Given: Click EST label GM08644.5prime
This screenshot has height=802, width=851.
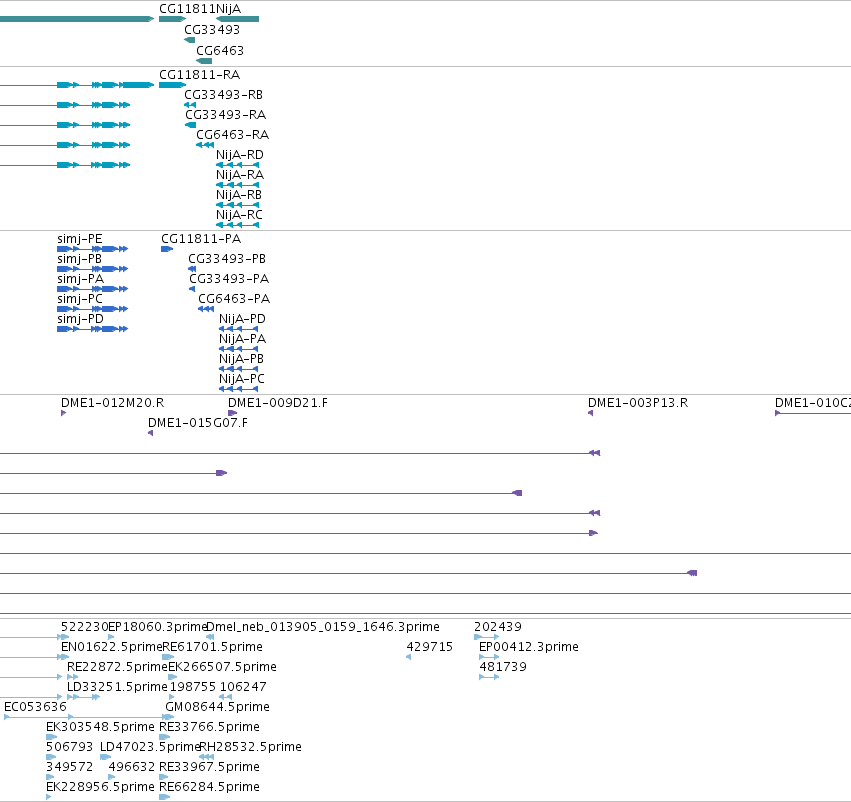Looking at the screenshot, I should pyautogui.click(x=217, y=707).
